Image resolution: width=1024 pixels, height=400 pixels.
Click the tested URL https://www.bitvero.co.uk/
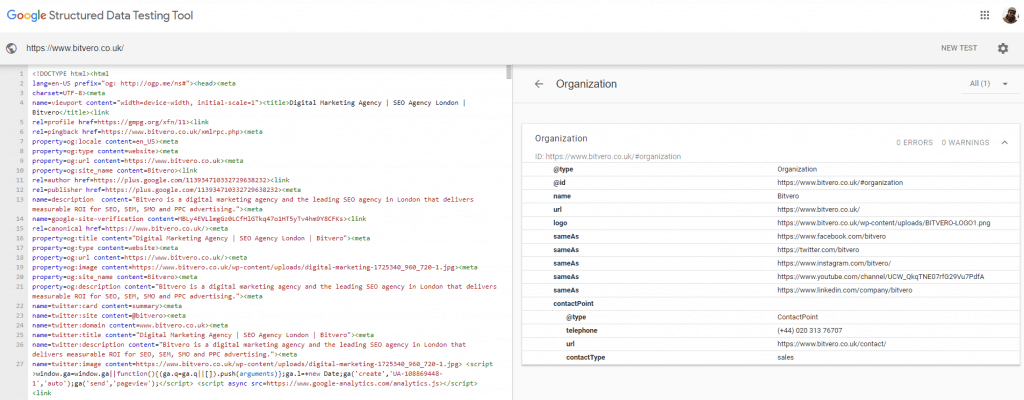(x=75, y=48)
